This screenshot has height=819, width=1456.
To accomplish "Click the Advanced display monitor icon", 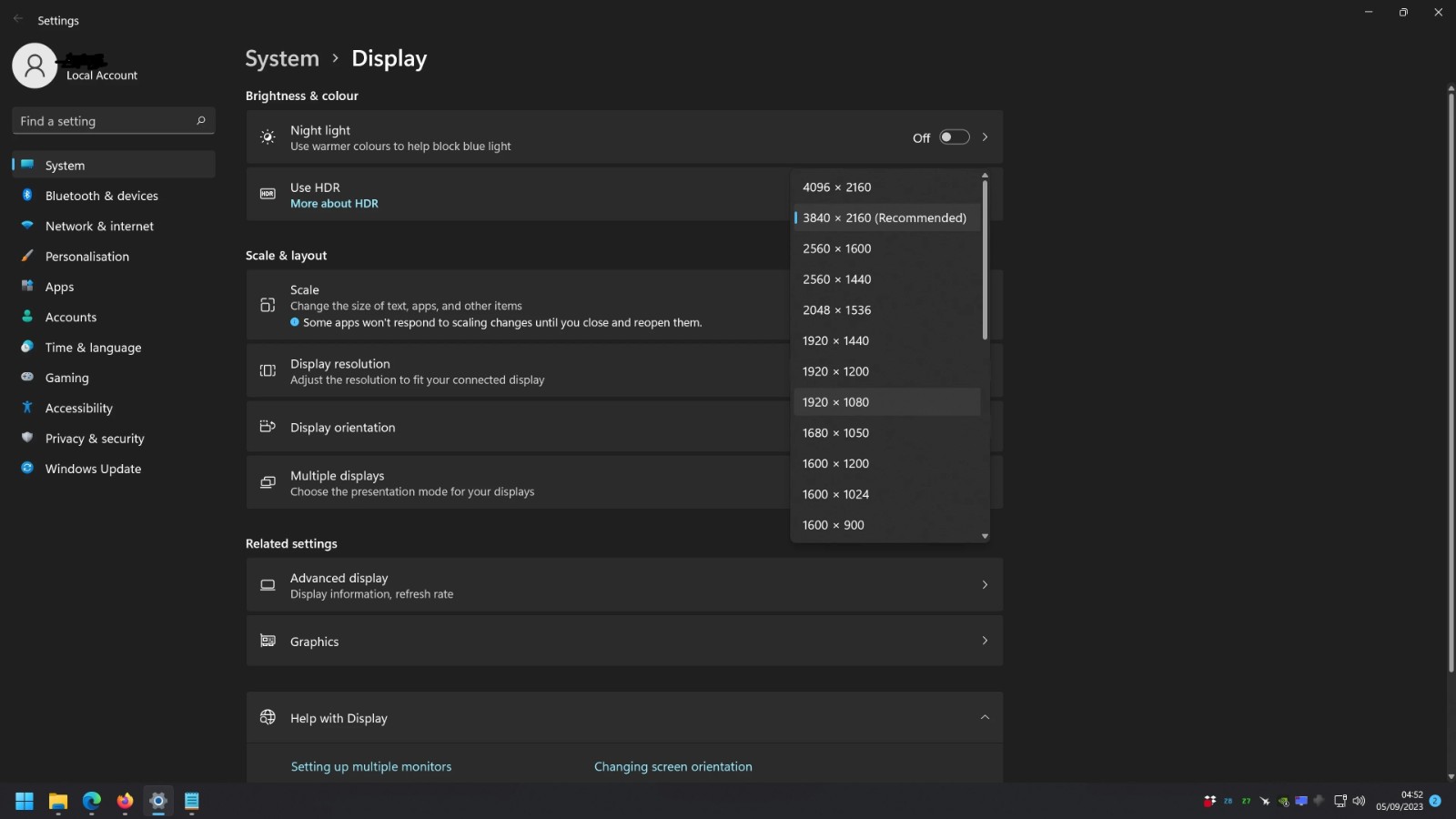I will pos(268,585).
